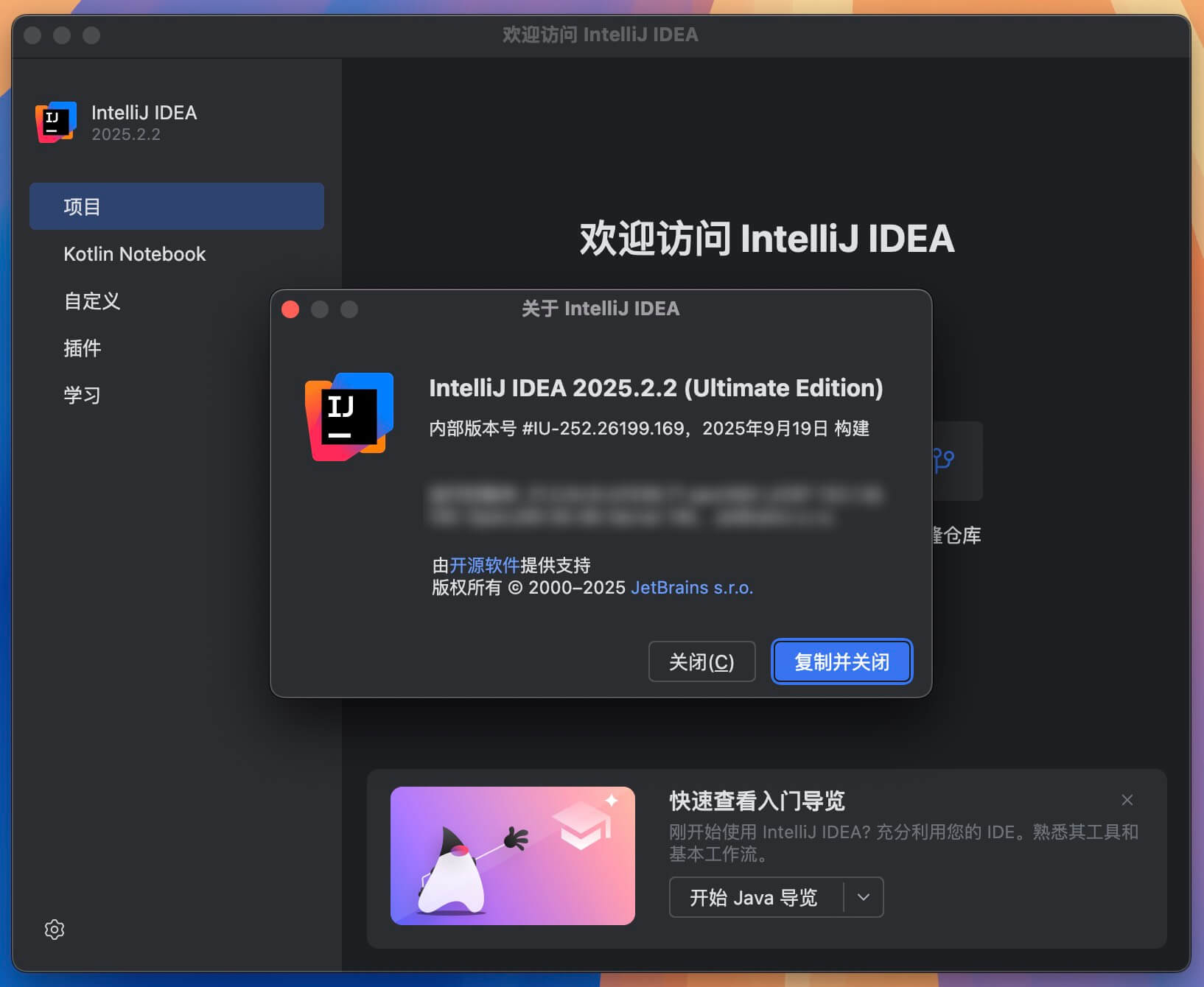1204x987 pixels.
Task: Open the 开源软件 link
Action: [x=484, y=565]
